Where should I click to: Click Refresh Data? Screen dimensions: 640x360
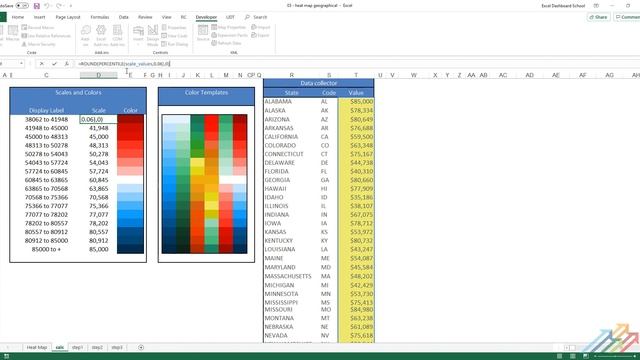pyautogui.click(x=226, y=43)
